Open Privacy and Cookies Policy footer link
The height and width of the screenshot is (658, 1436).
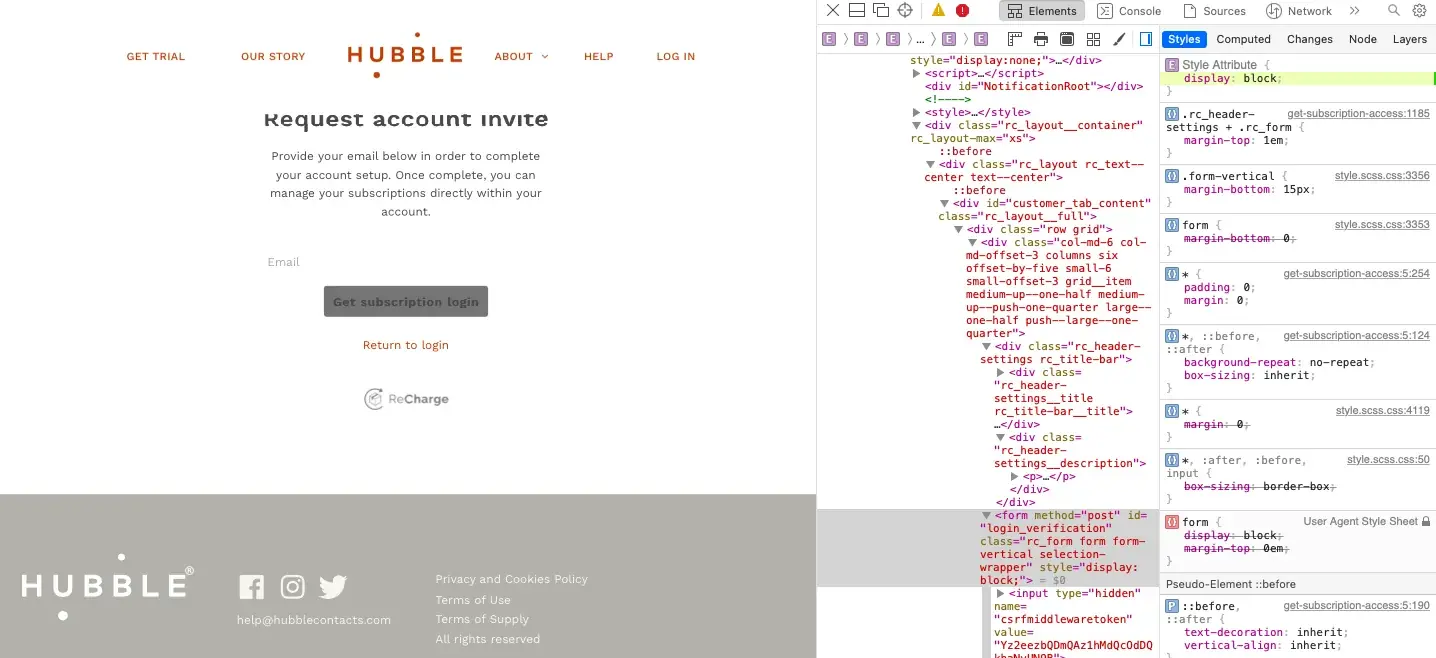pos(511,579)
